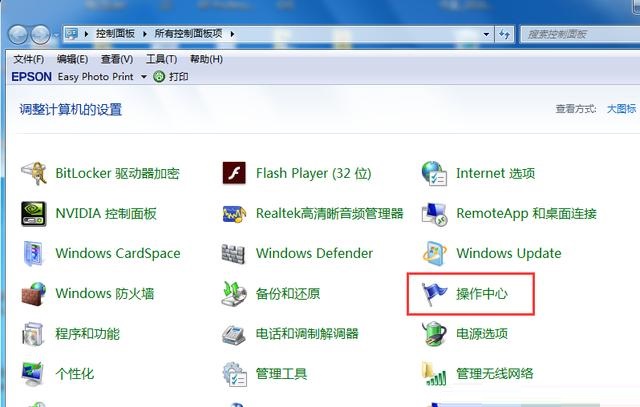Open the 帮助(H) menu
This screenshot has height=407, width=640.
(x=207, y=59)
